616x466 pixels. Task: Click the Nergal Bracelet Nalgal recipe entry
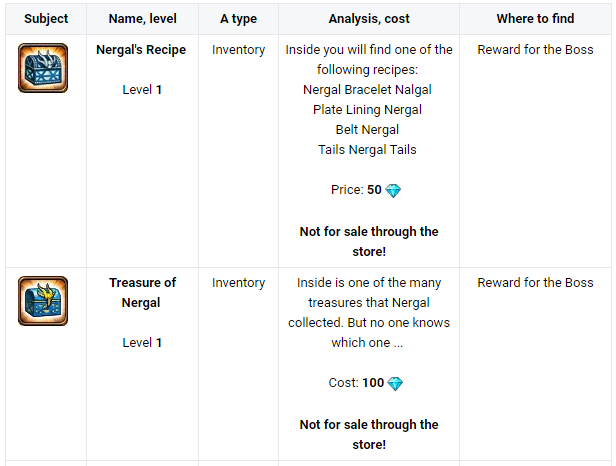tap(368, 90)
